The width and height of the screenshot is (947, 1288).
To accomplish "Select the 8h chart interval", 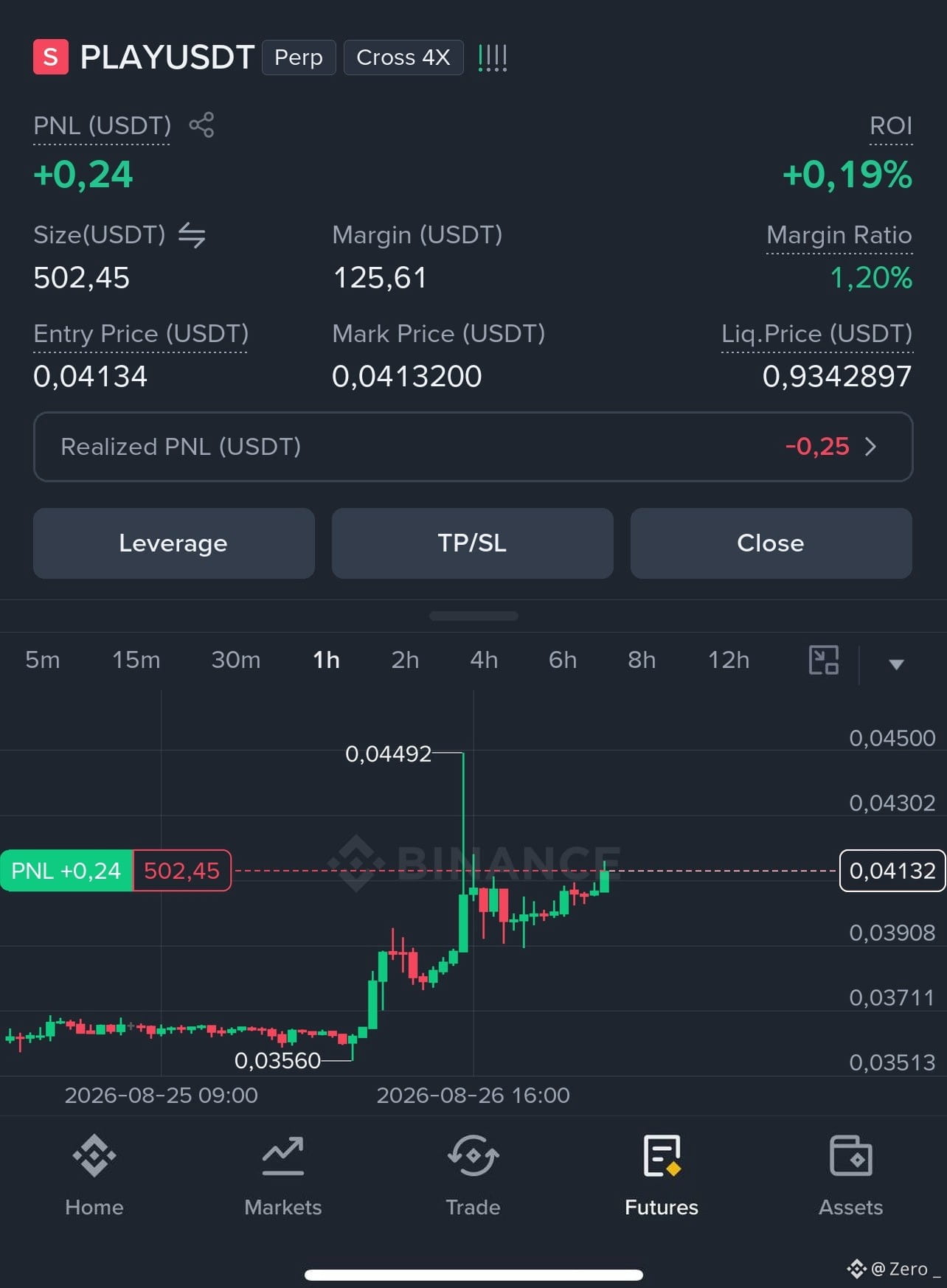I will [x=642, y=660].
